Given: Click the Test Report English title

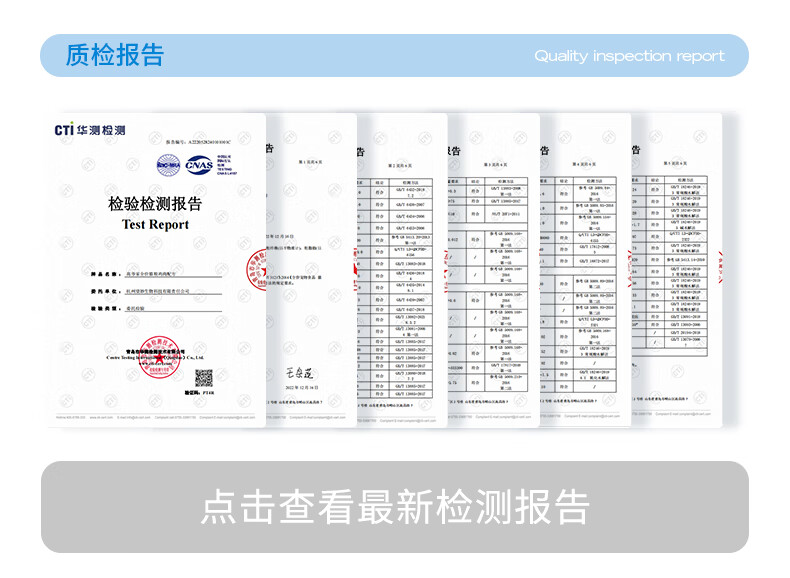Looking at the screenshot, I should 155,225.
